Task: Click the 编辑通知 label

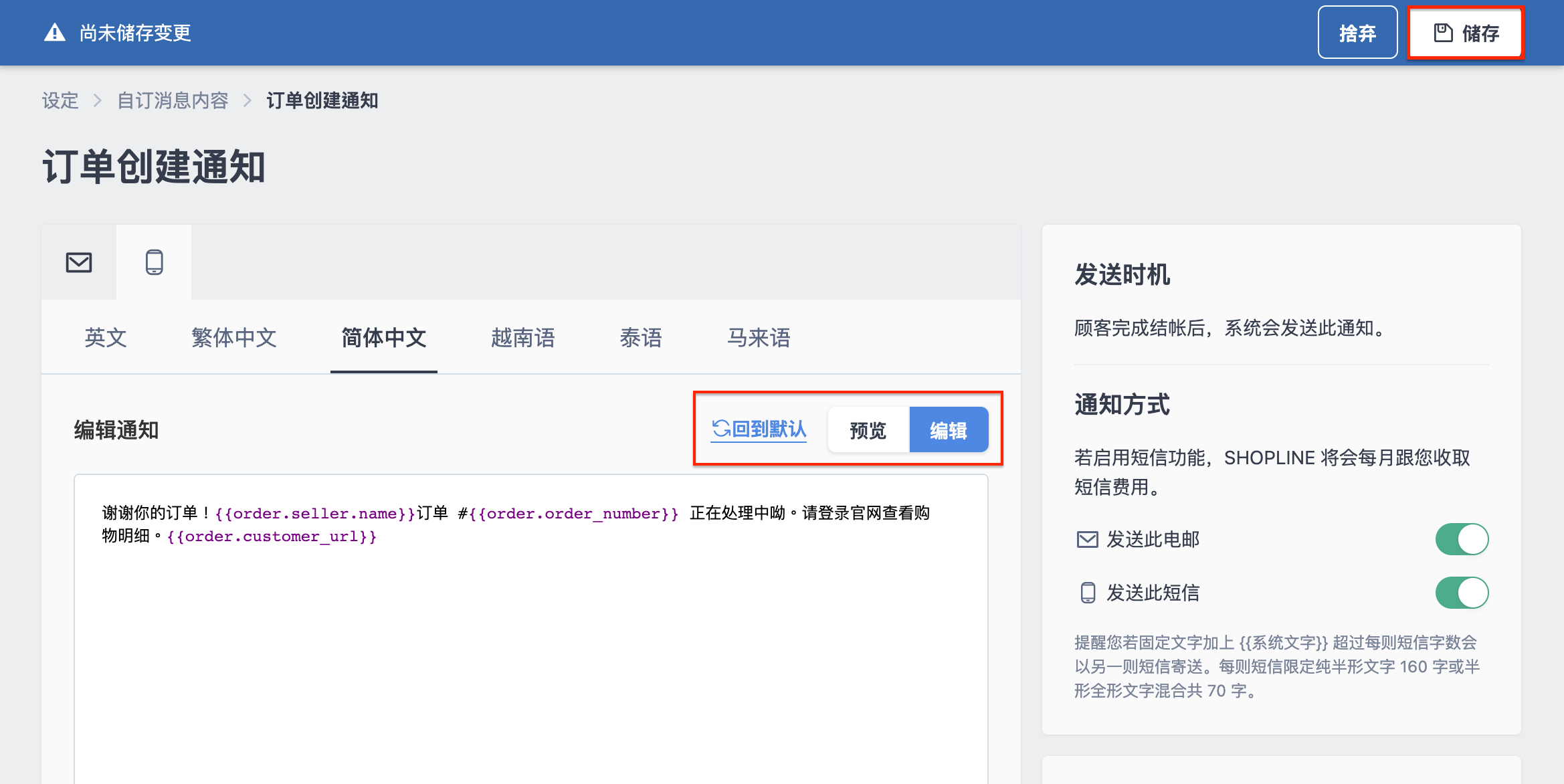Action: tap(116, 429)
